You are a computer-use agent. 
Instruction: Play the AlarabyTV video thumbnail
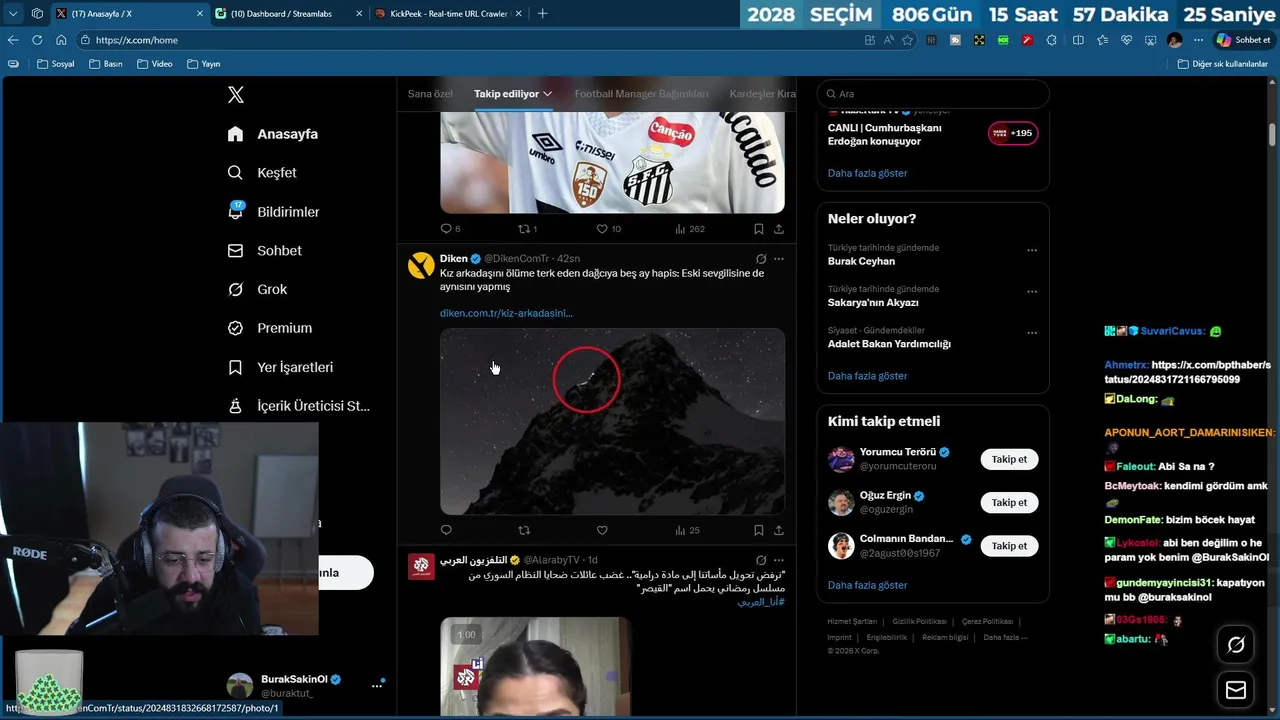pos(535,666)
